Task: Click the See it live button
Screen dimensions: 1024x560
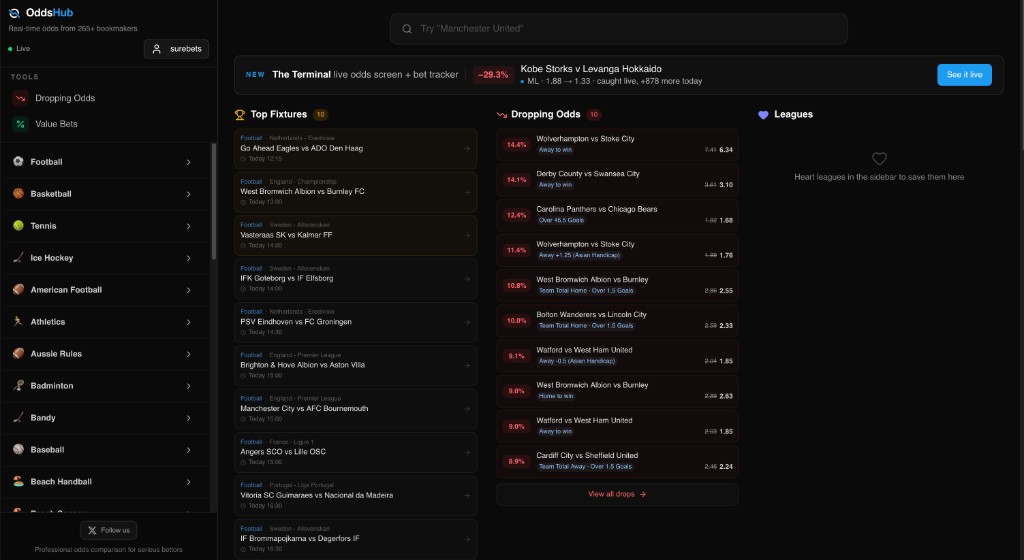Action: [x=964, y=74]
